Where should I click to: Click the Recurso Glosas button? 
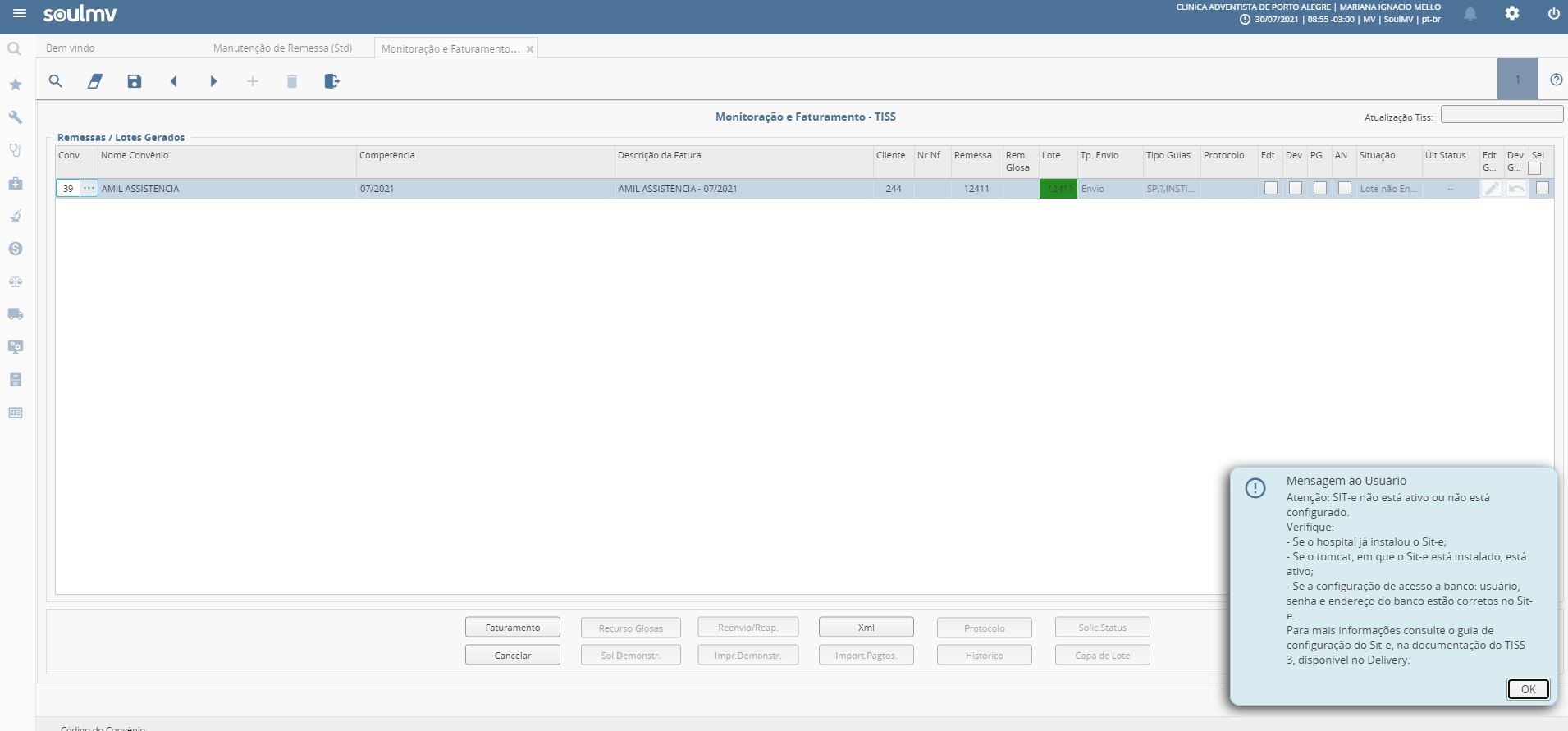point(631,628)
